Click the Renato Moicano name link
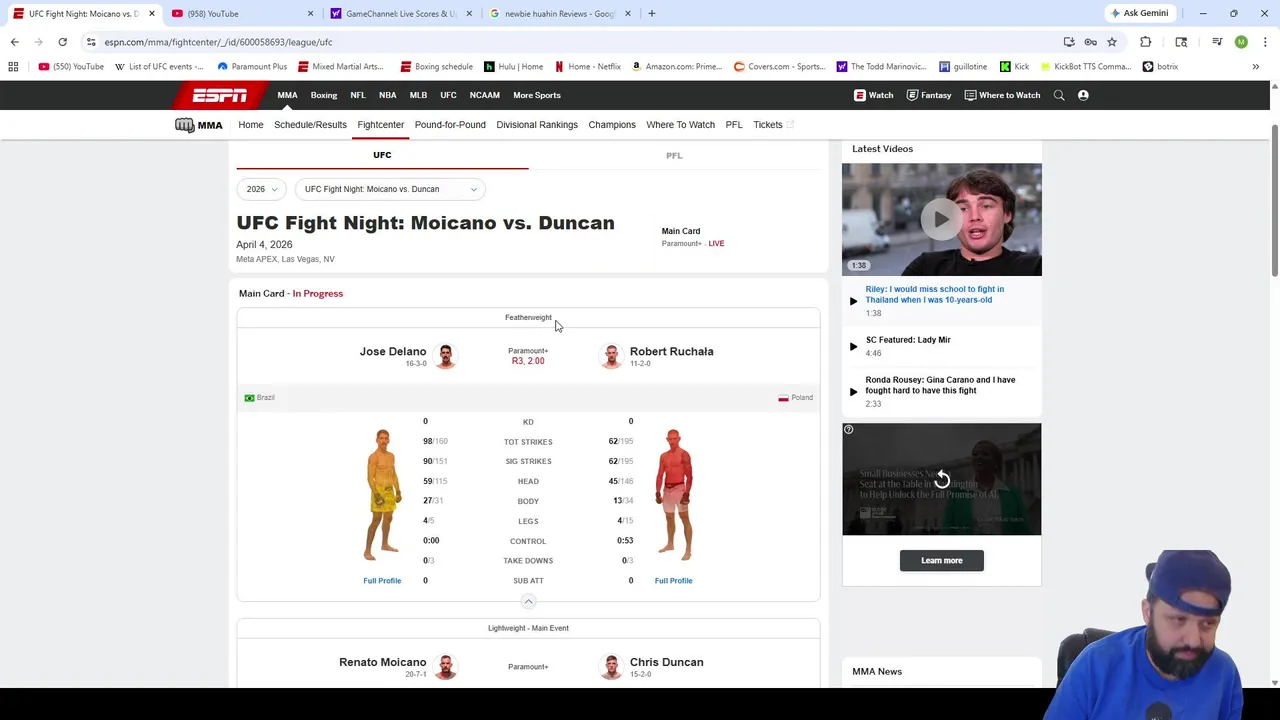This screenshot has width=1280, height=720. [382, 662]
